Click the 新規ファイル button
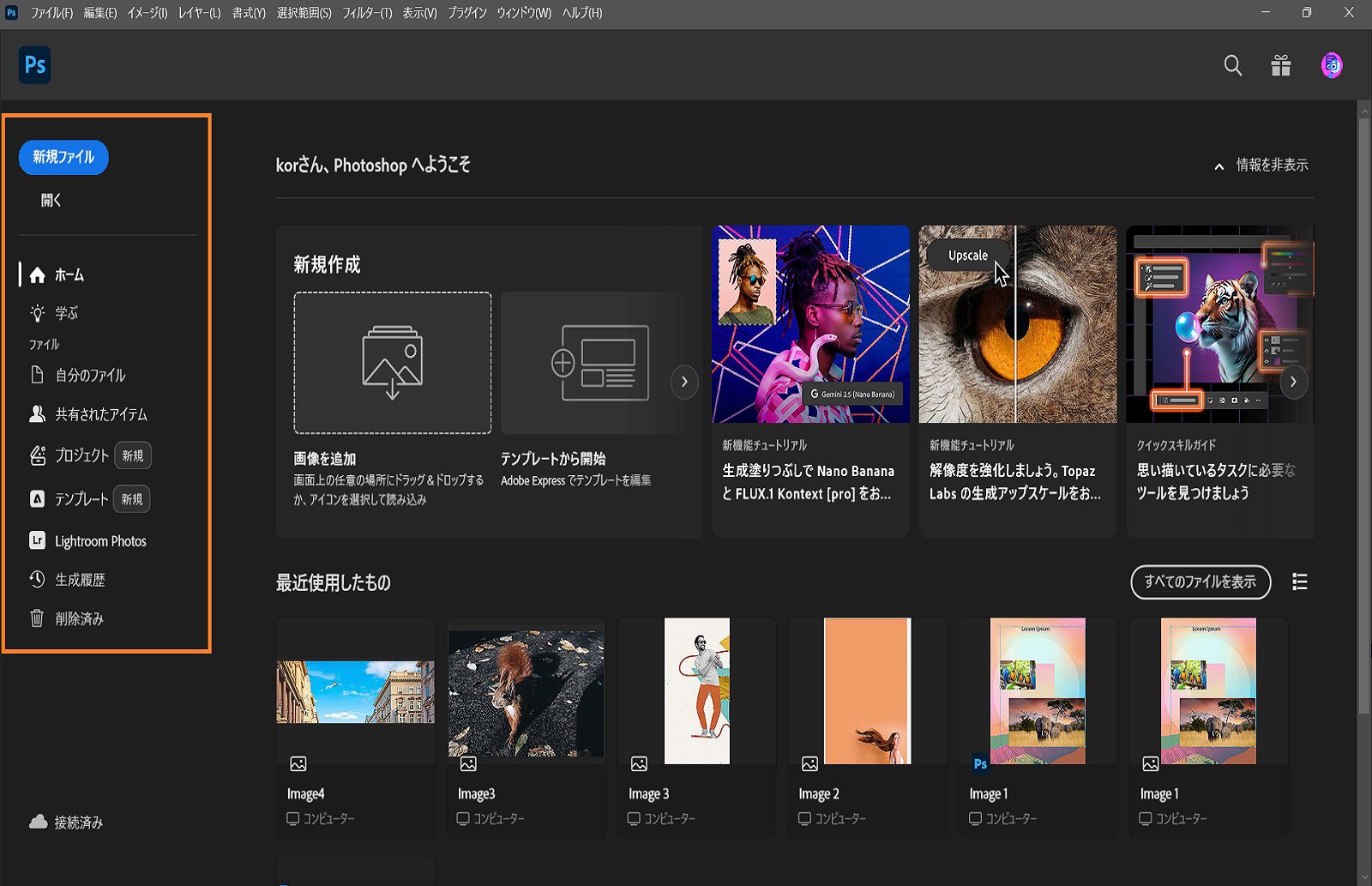The image size is (1372, 886). click(63, 157)
